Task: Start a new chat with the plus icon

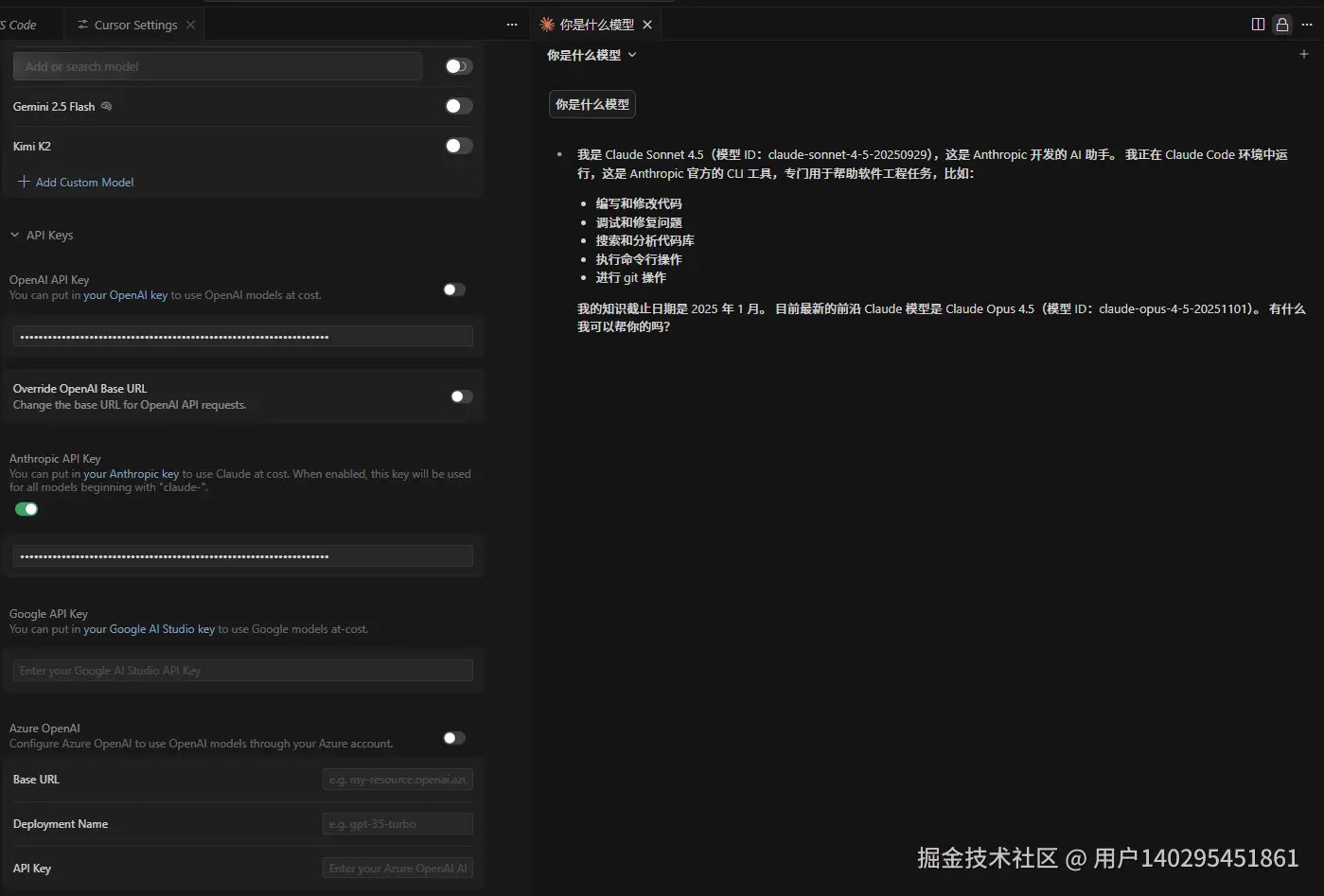Action: click(1304, 54)
